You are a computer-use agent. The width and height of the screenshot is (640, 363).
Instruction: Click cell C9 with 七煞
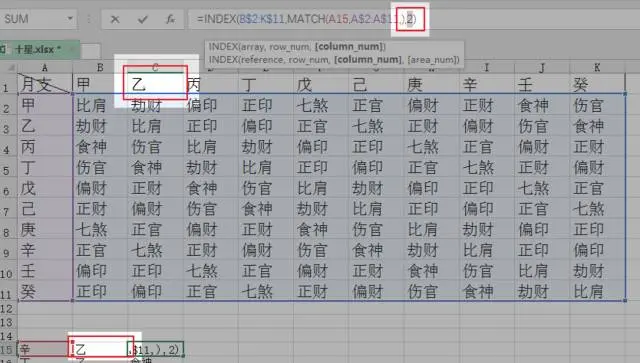(156, 250)
